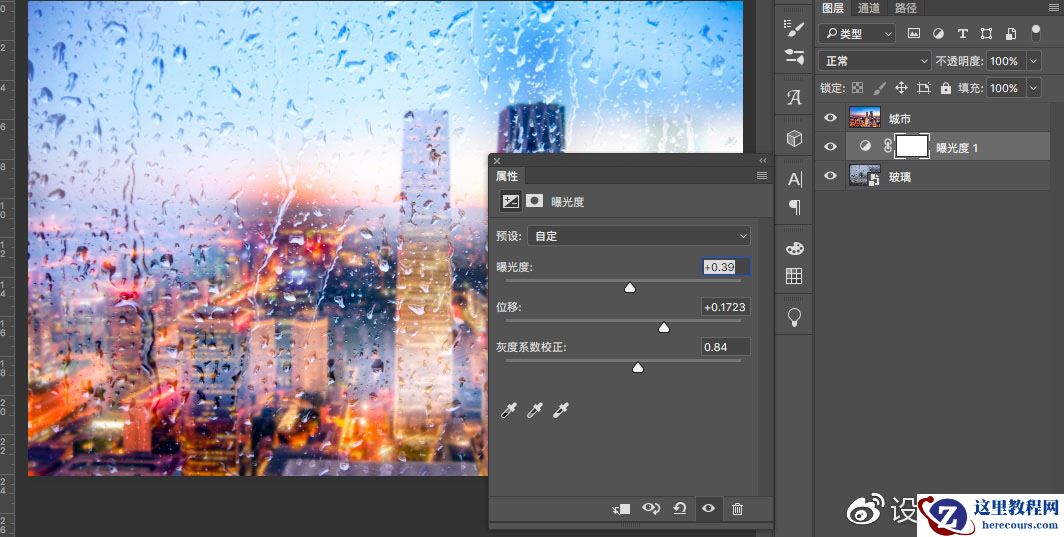Pick the black point eyedropper
The height and width of the screenshot is (537, 1064).
click(508, 410)
